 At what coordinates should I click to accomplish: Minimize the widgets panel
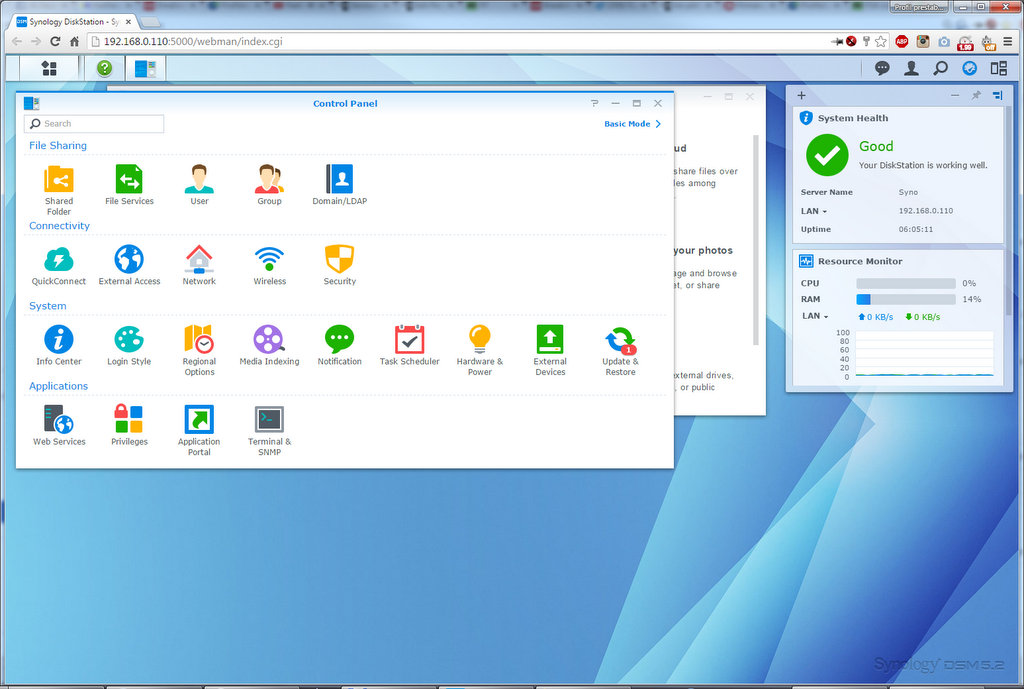tap(955, 95)
